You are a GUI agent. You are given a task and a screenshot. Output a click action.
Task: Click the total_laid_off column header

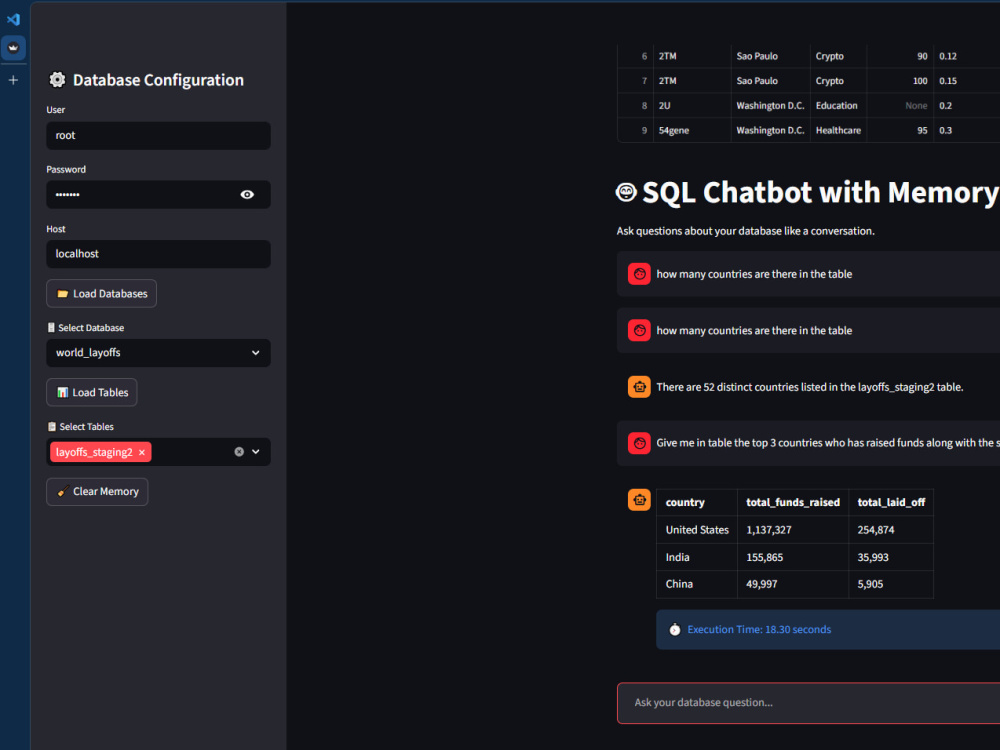pos(891,503)
